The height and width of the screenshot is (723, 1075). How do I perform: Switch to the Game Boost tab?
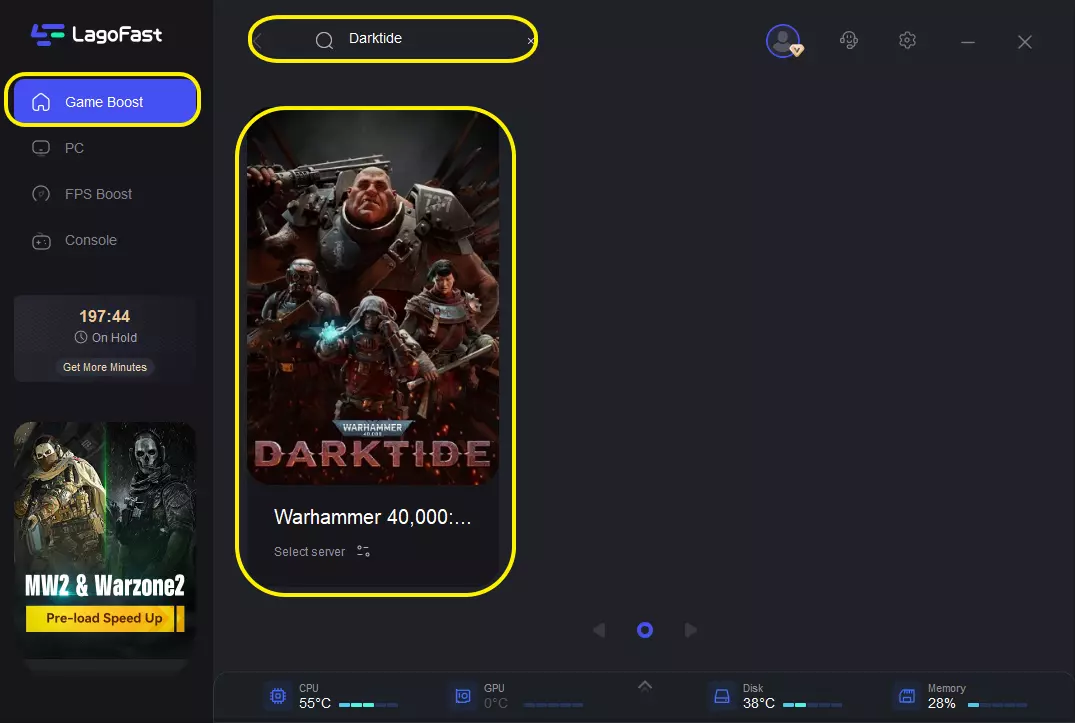pos(104,102)
